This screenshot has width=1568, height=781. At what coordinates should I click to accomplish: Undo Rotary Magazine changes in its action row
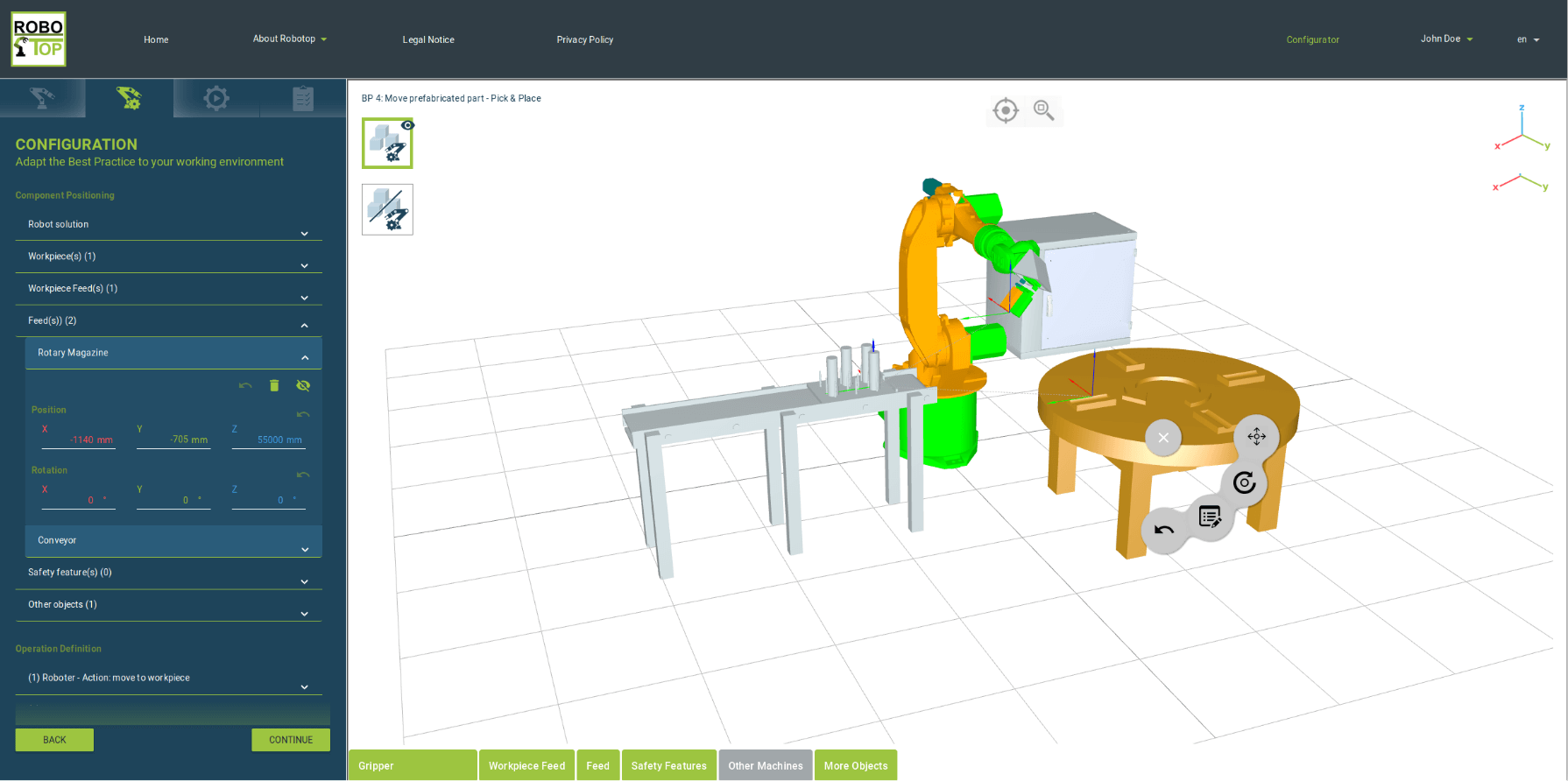pyautogui.click(x=245, y=385)
